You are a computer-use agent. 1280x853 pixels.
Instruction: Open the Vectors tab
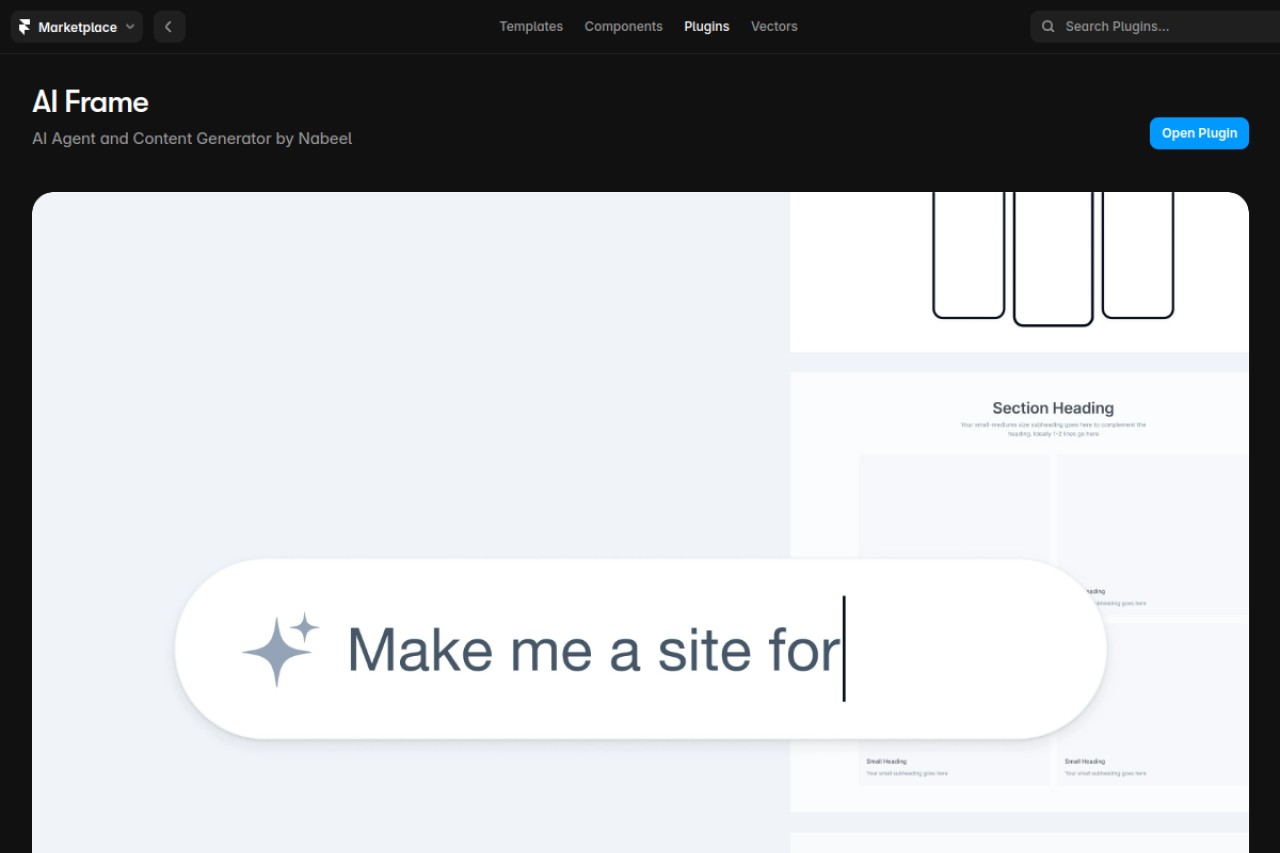point(774,27)
